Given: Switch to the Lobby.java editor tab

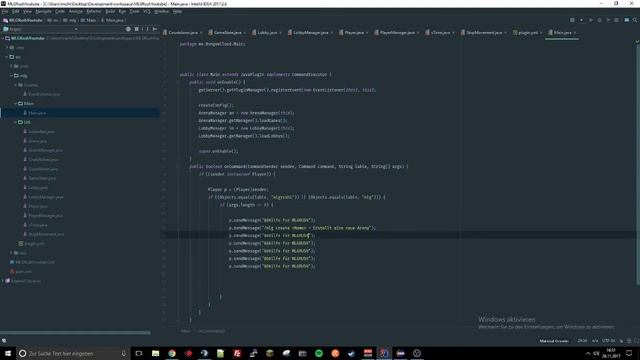Looking at the screenshot, I should [x=267, y=32].
